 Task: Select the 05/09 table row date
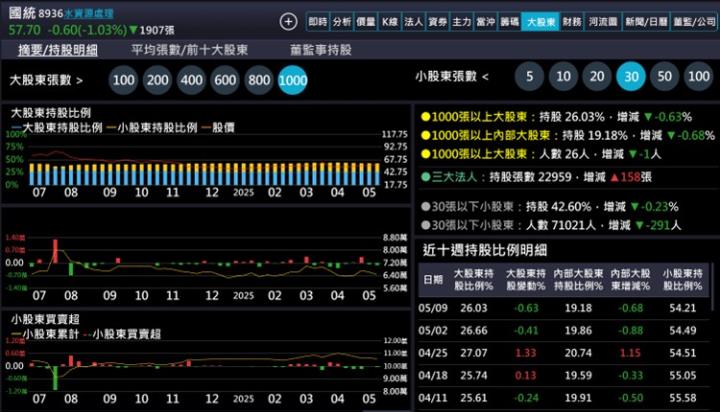point(433,308)
